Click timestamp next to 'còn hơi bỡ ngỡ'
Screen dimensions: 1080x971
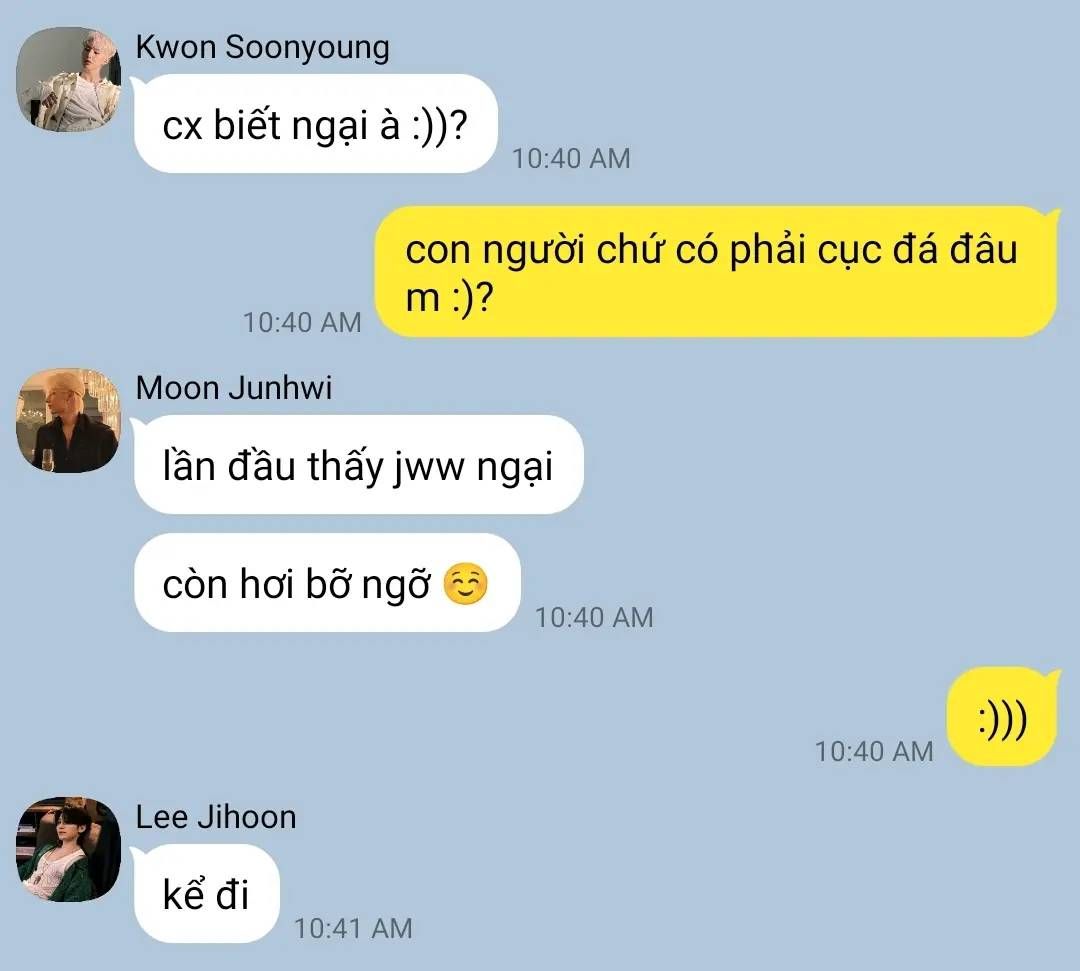click(594, 618)
